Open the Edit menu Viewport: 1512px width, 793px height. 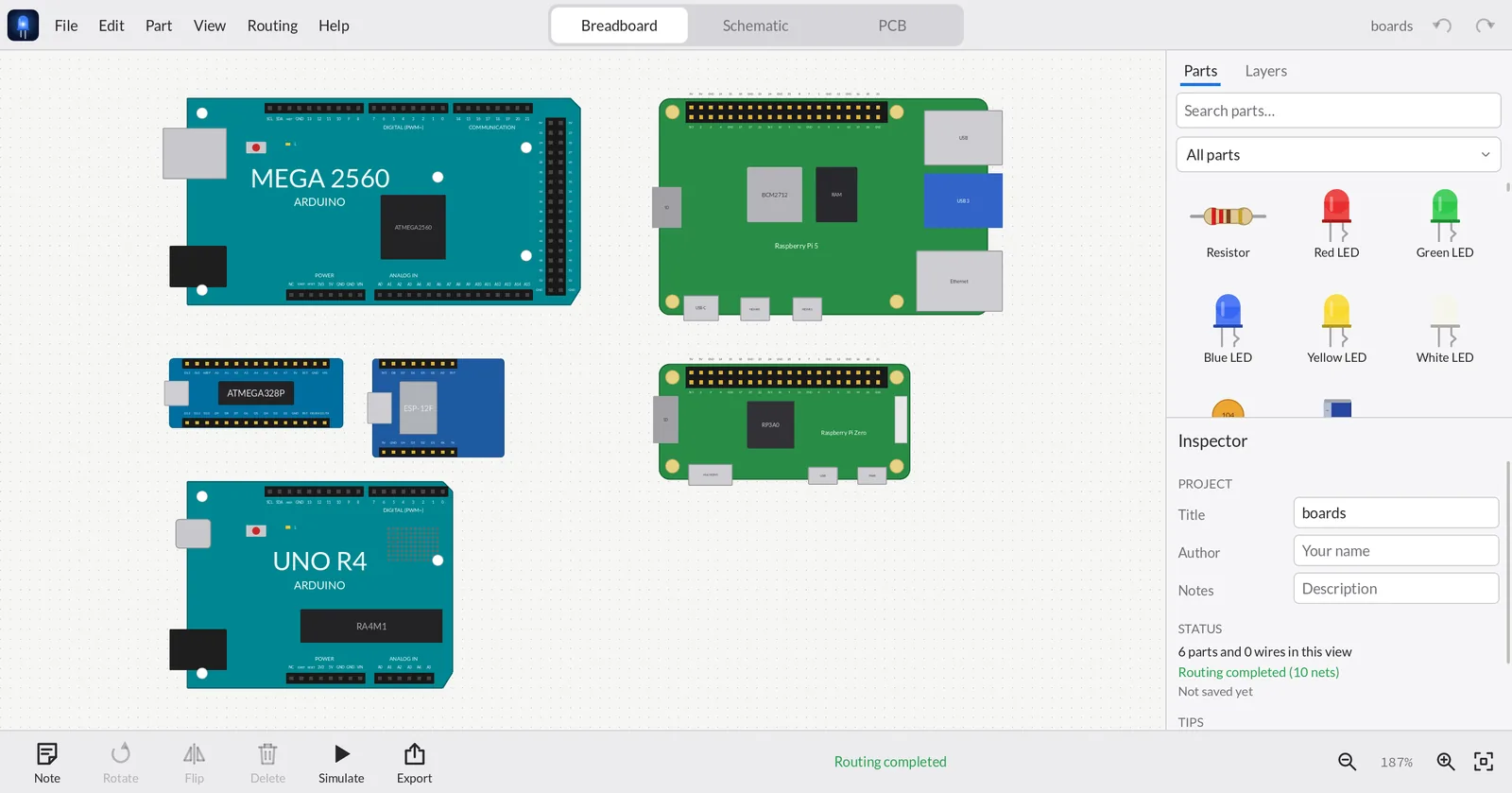coord(112,26)
